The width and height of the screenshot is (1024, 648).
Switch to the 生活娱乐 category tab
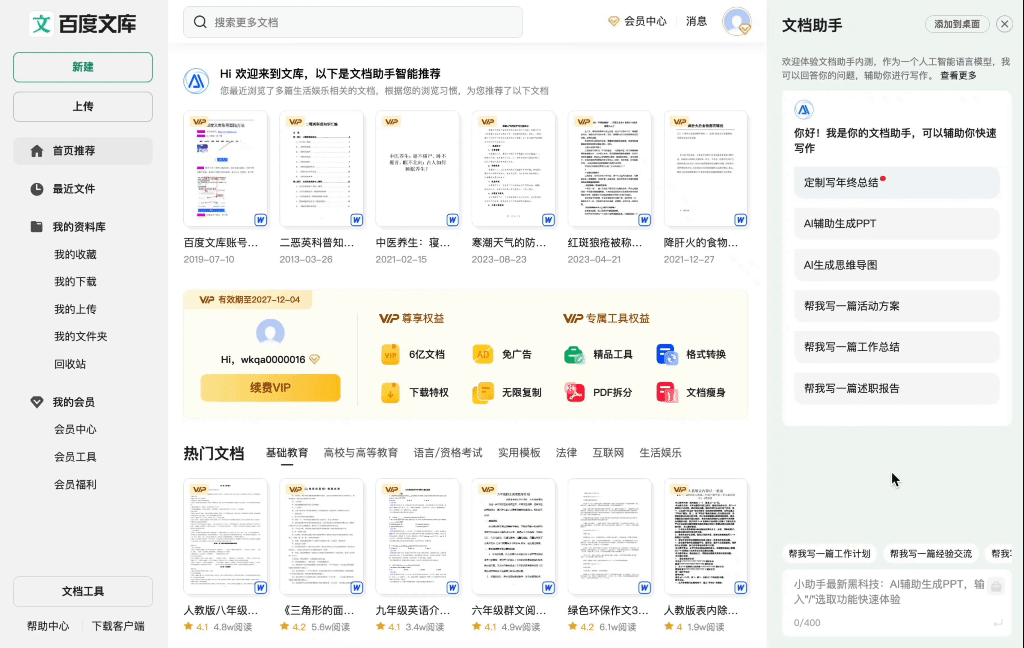tap(659, 452)
